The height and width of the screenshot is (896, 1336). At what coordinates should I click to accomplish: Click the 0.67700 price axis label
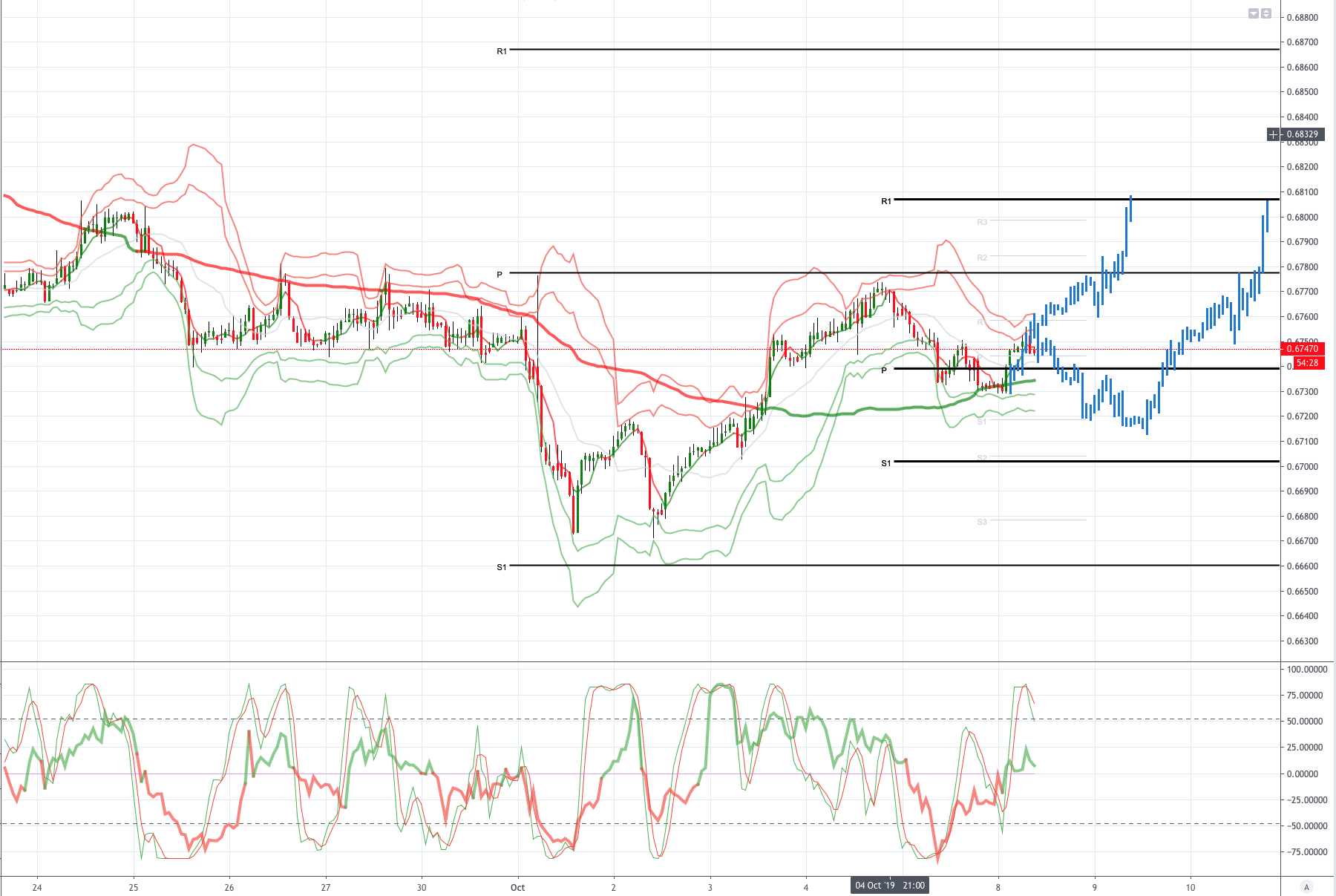(1303, 292)
